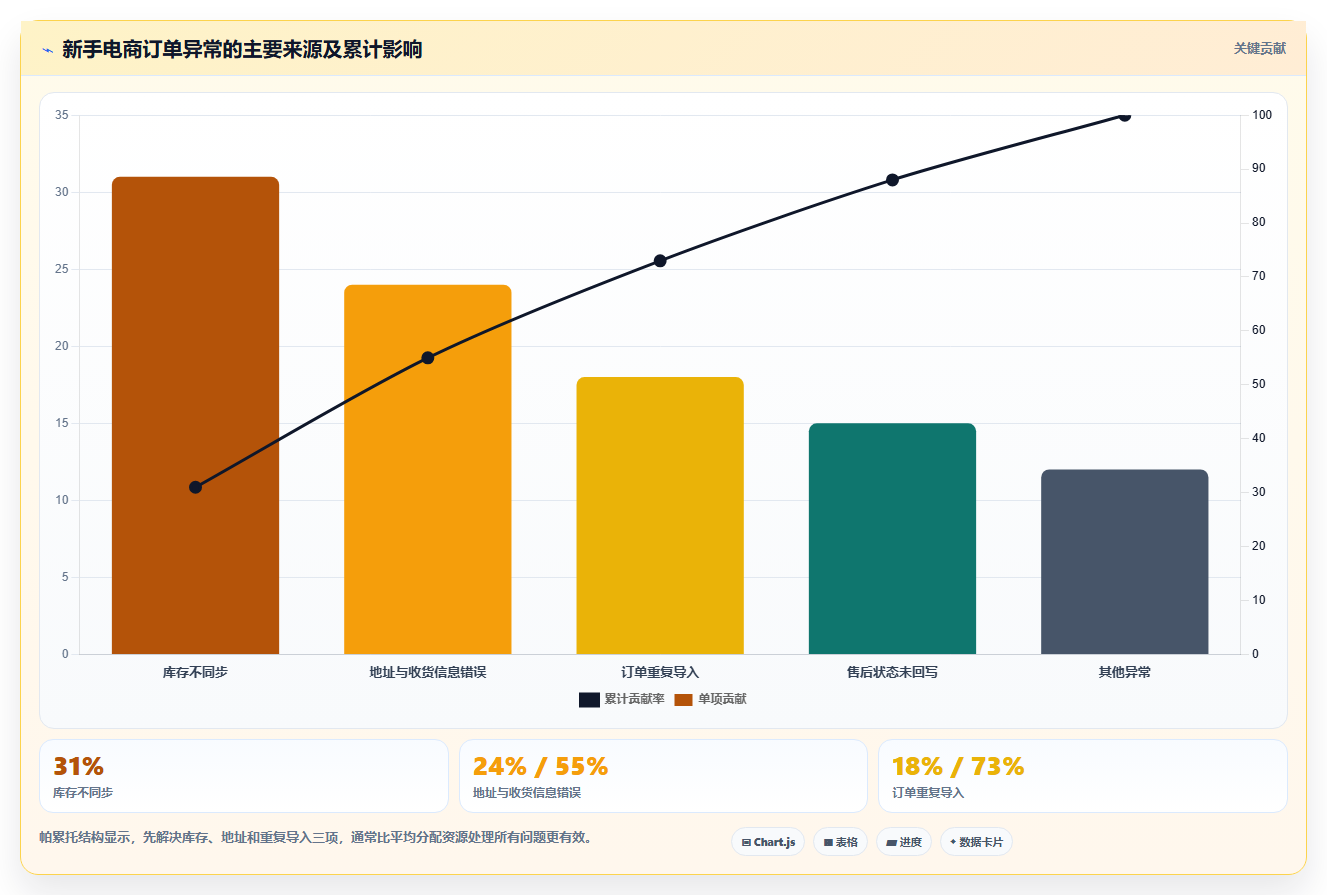Click the cumulative line point above 库存不同步
Image resolution: width=1327 pixels, height=895 pixels.
195,487
